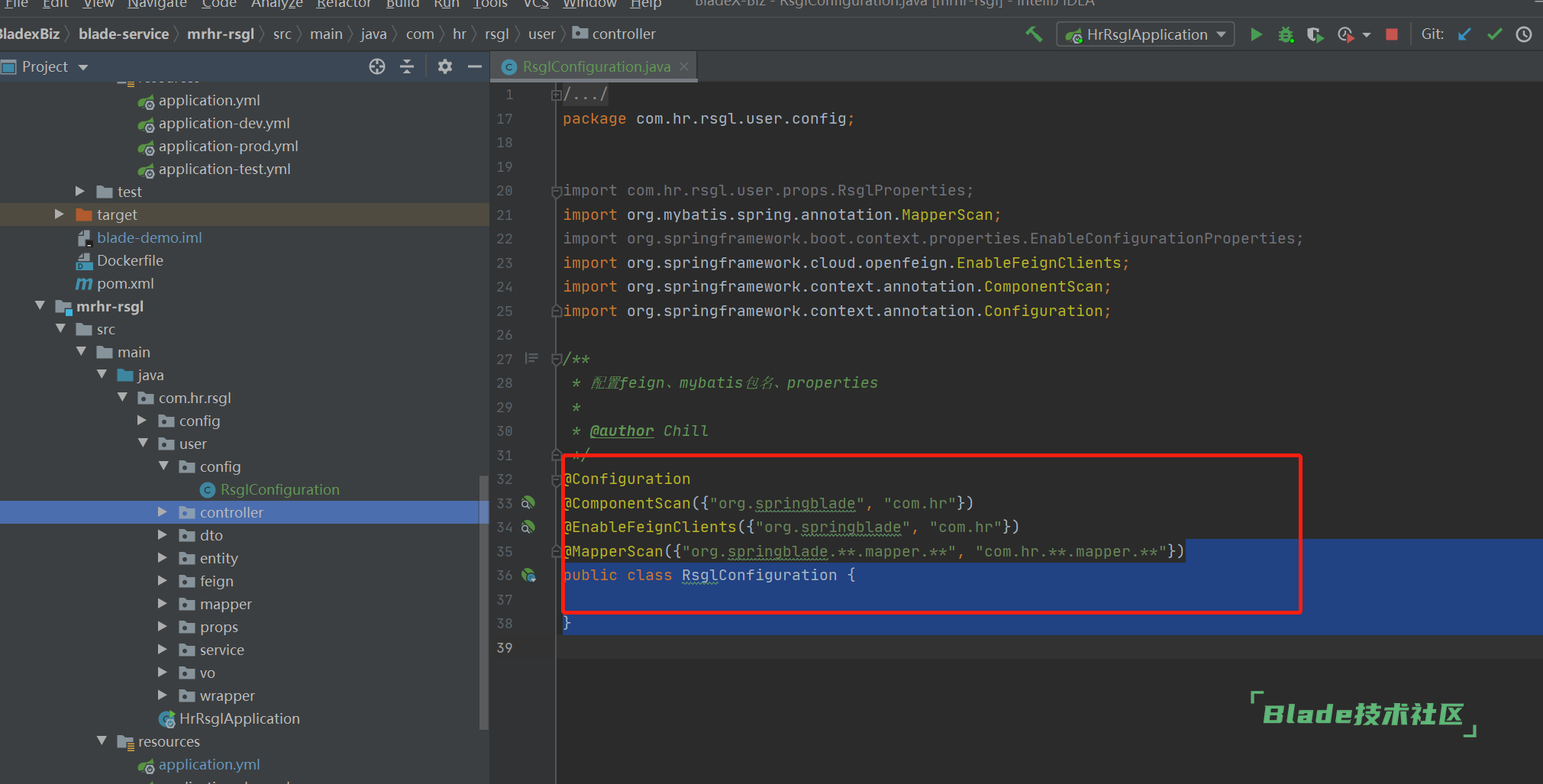1543x784 pixels.
Task: Expand the target folder
Action: [x=59, y=214]
